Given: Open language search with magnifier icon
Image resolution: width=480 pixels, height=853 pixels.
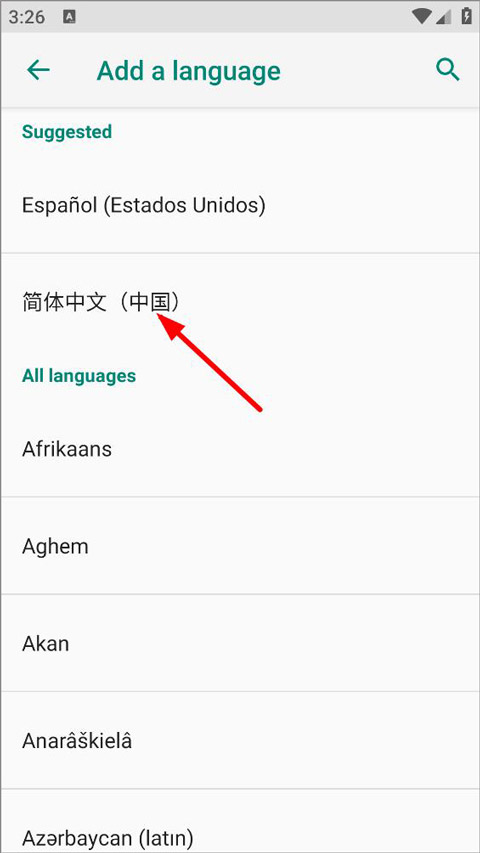Looking at the screenshot, I should 448,70.
